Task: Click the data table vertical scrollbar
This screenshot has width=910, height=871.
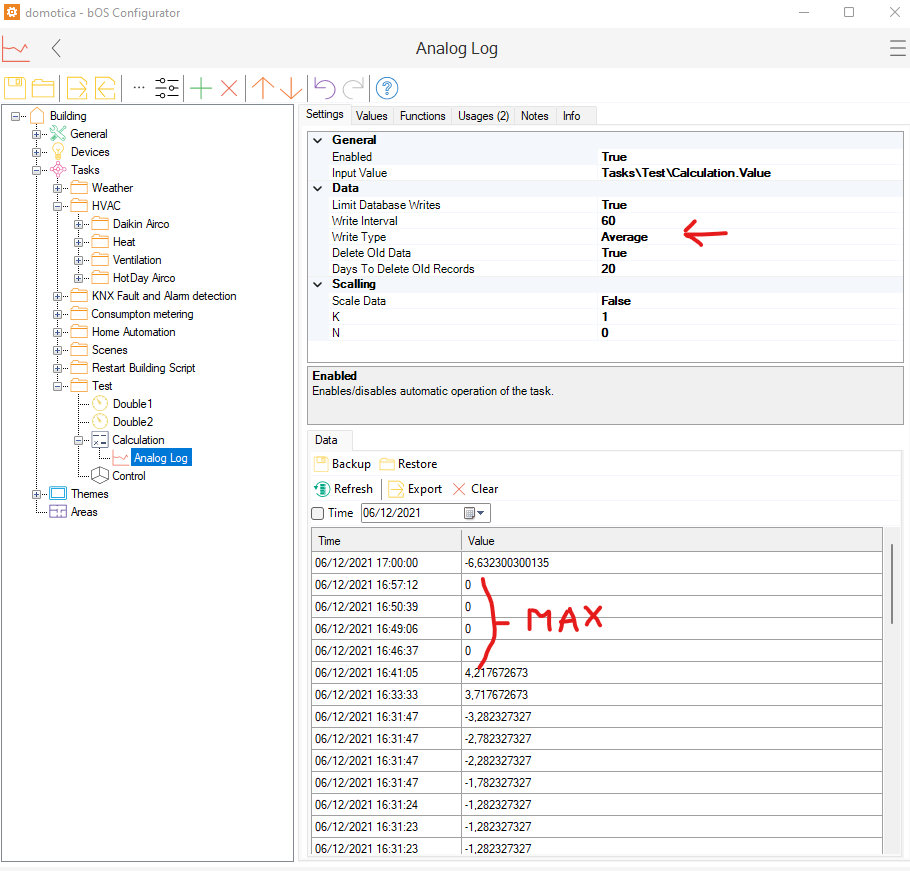Action: (x=892, y=584)
